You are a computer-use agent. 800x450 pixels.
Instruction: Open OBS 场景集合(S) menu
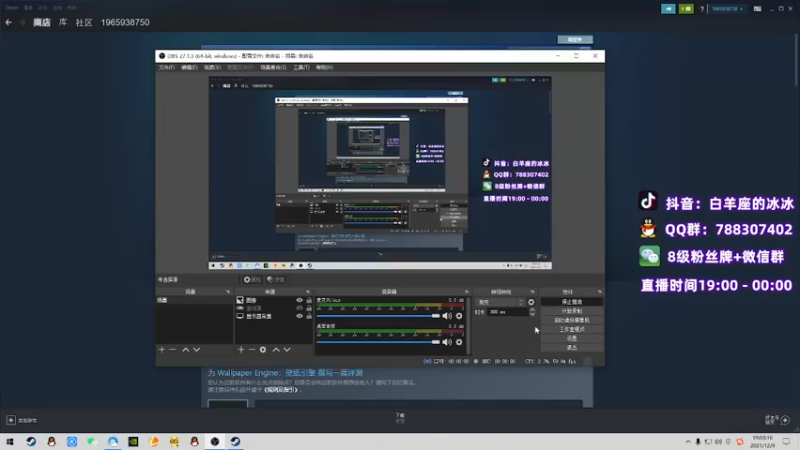pyautogui.click(x=273, y=67)
